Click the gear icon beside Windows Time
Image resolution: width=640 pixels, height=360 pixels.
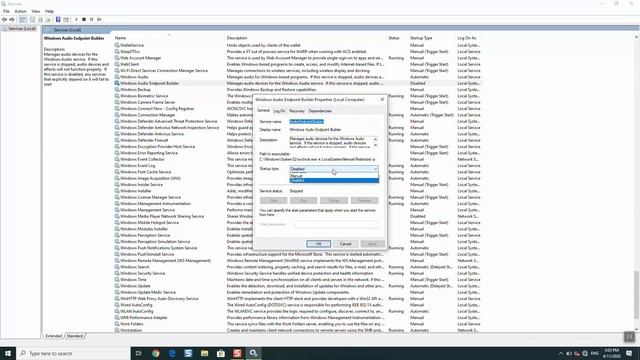pyautogui.click(x=117, y=279)
